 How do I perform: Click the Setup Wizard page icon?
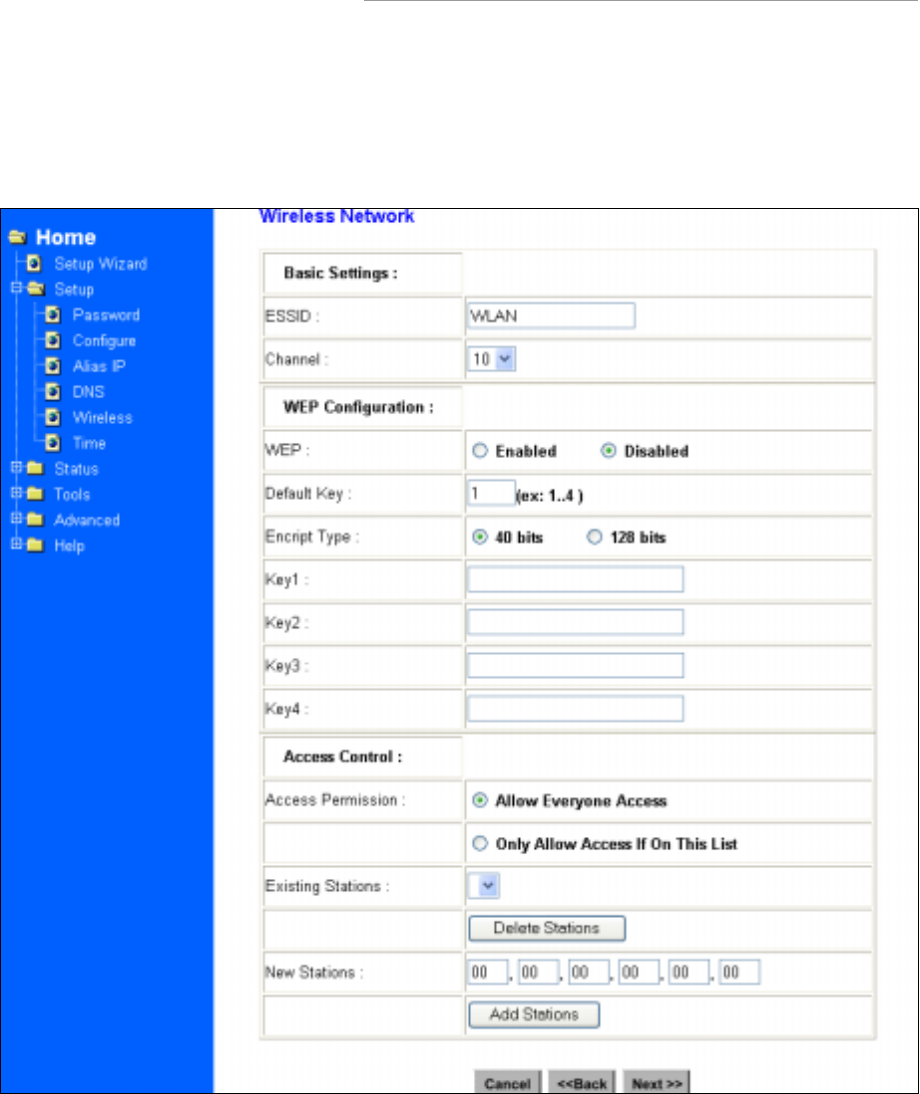tap(33, 264)
